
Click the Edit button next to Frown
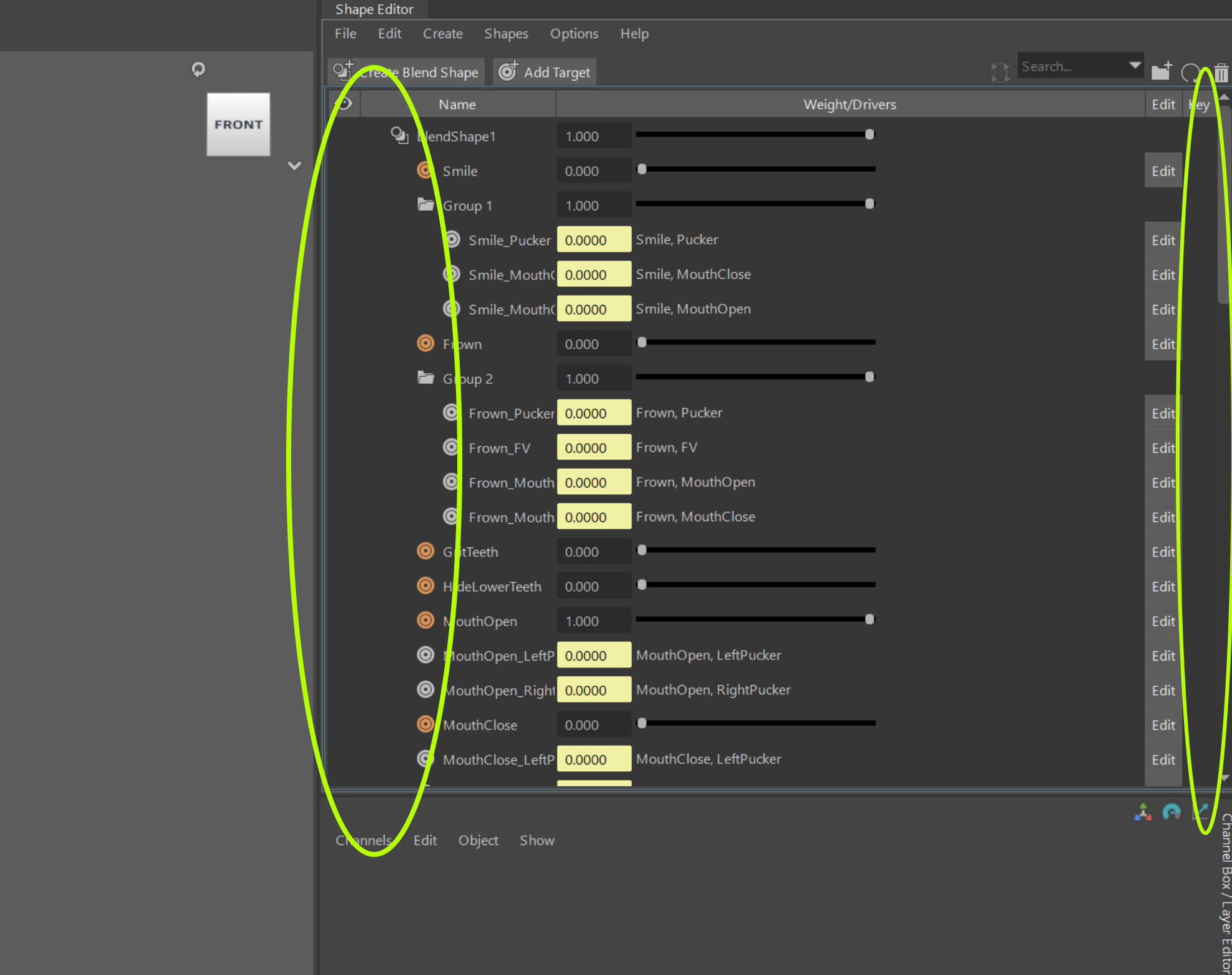pos(1162,344)
